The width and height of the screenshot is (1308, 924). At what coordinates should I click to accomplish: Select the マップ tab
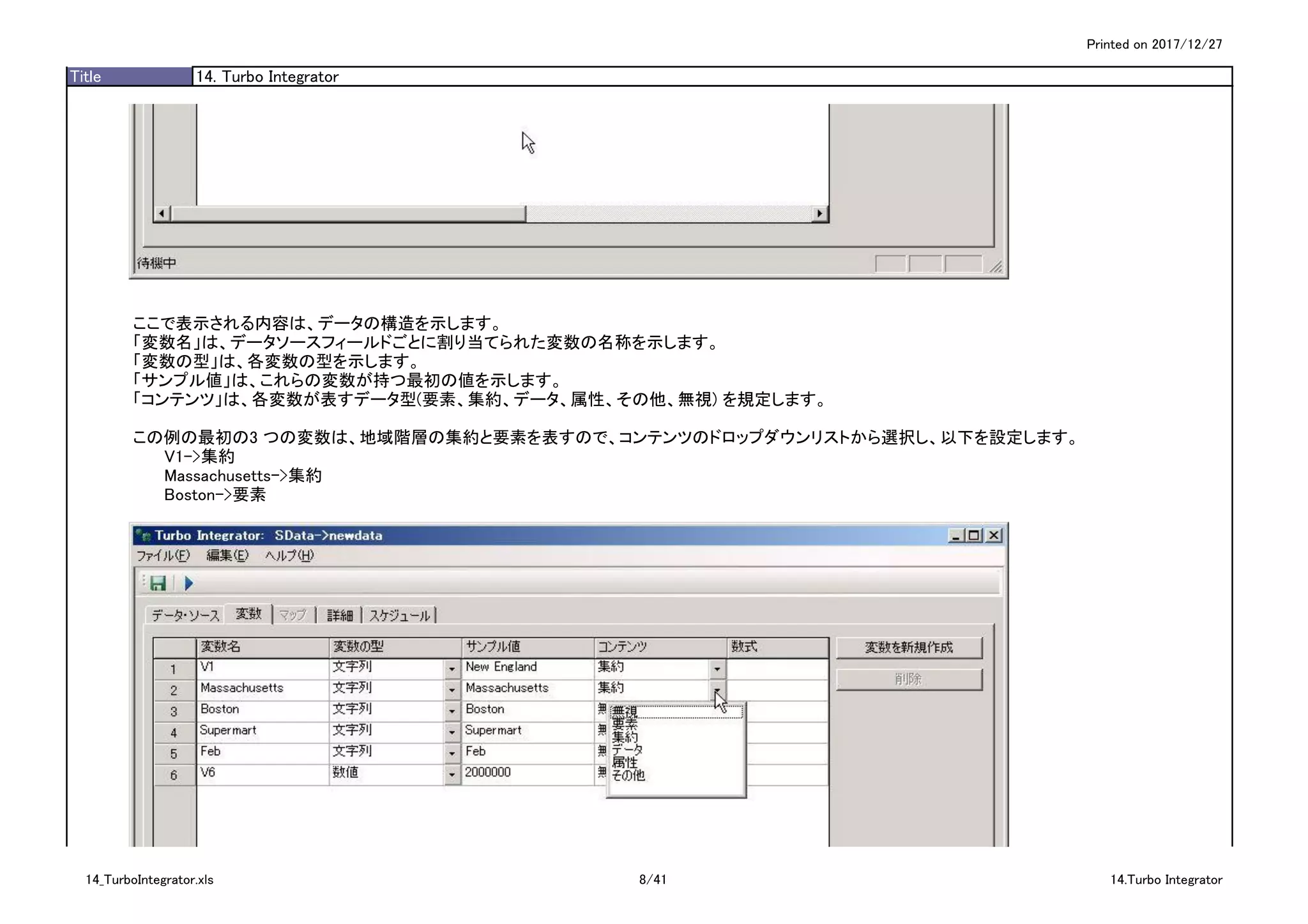(293, 615)
